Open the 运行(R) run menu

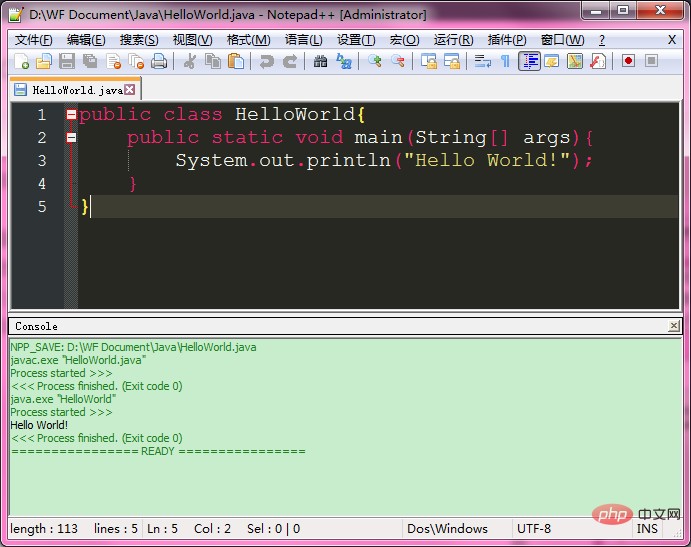[x=453, y=40]
